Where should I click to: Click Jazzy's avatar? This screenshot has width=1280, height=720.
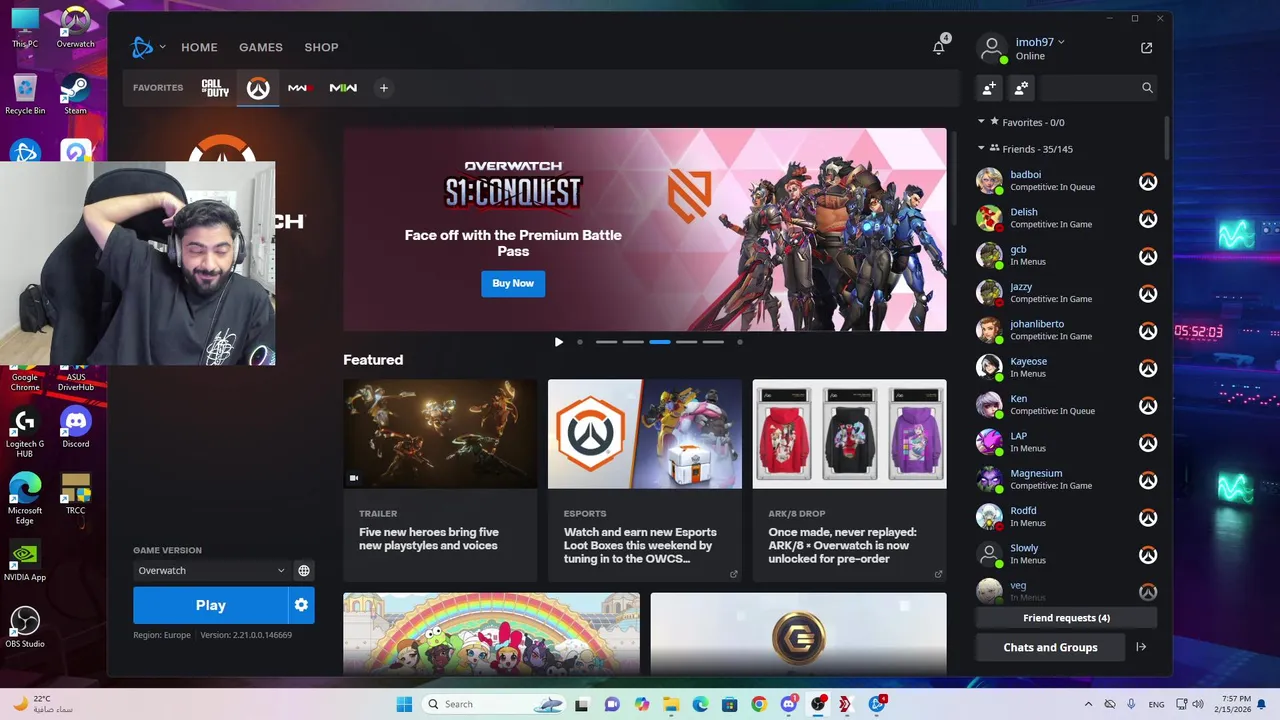[989, 293]
